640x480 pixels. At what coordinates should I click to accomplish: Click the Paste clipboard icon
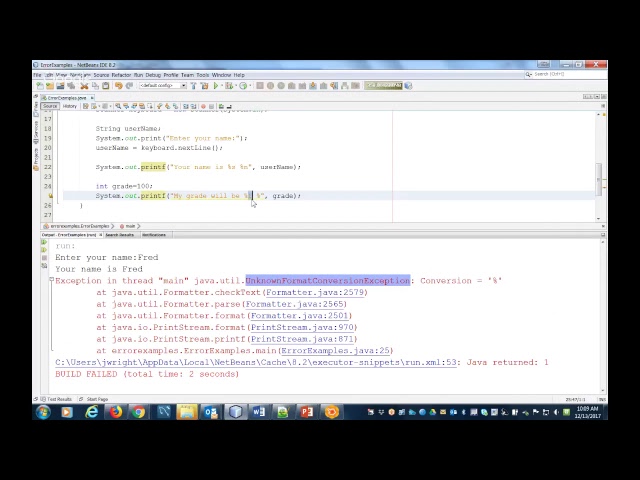pos(106,86)
